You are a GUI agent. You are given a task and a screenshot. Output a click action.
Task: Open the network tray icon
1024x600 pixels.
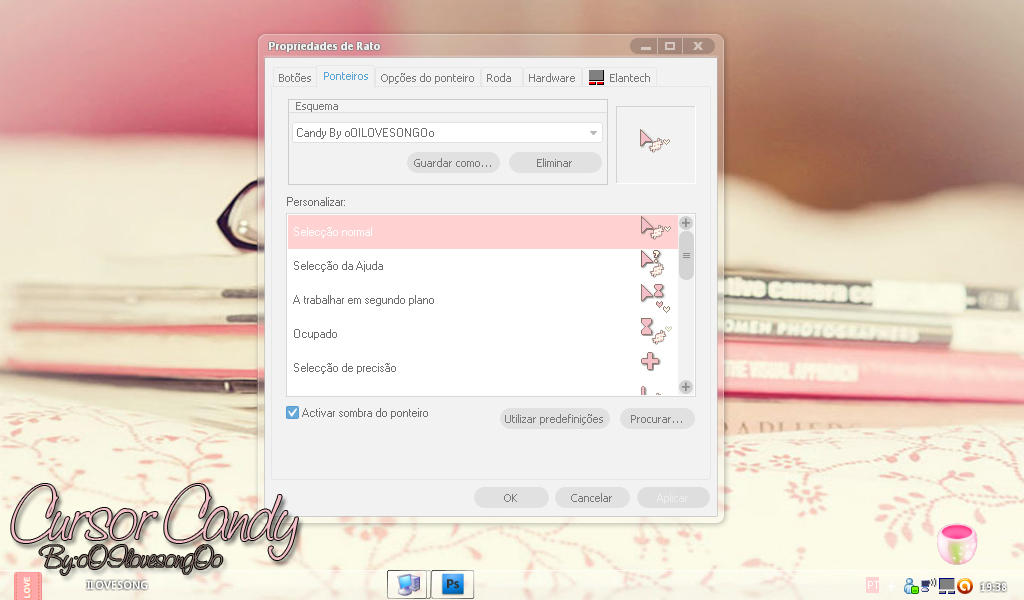(928, 586)
